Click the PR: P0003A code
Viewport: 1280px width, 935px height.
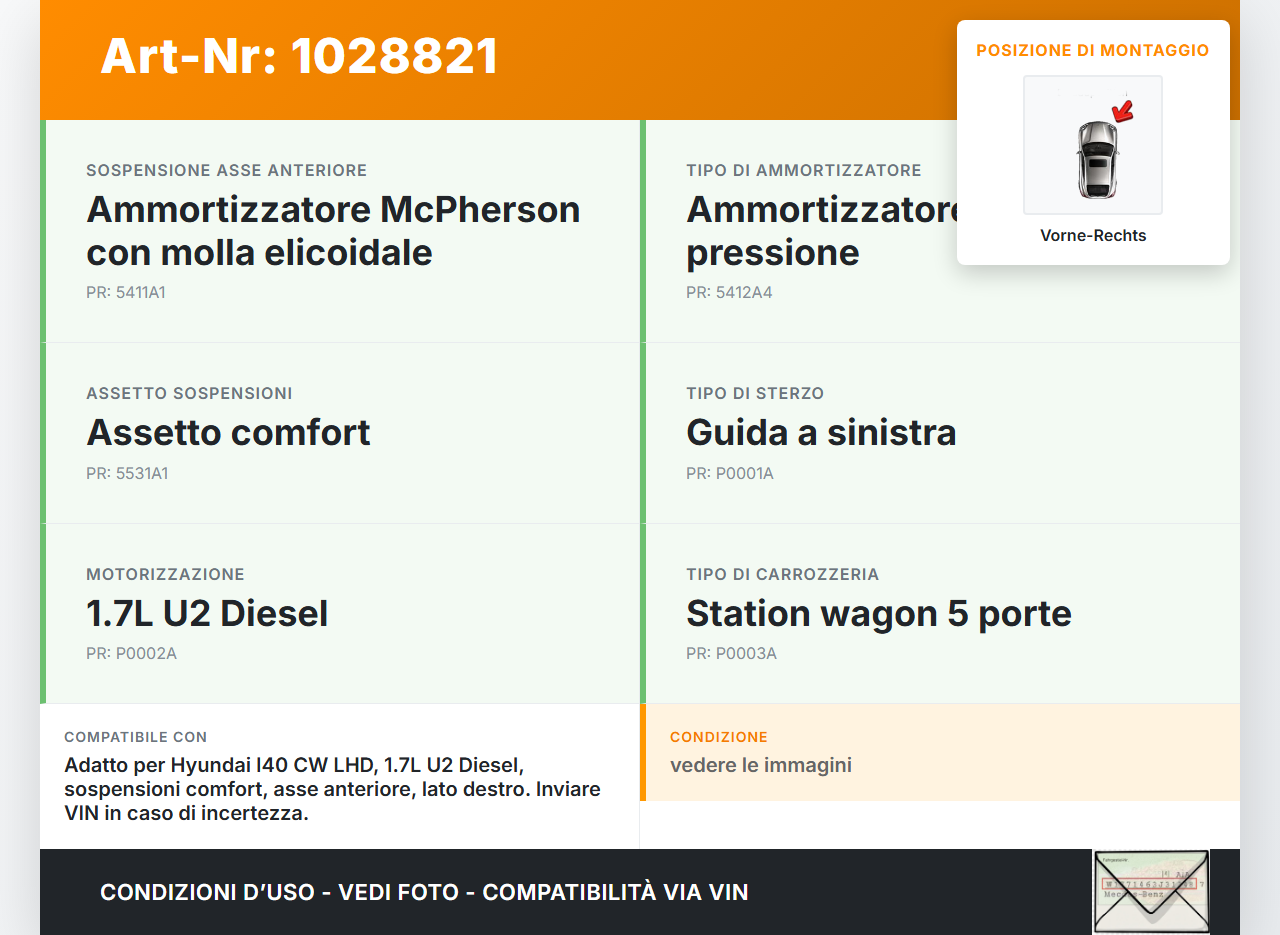coord(731,654)
